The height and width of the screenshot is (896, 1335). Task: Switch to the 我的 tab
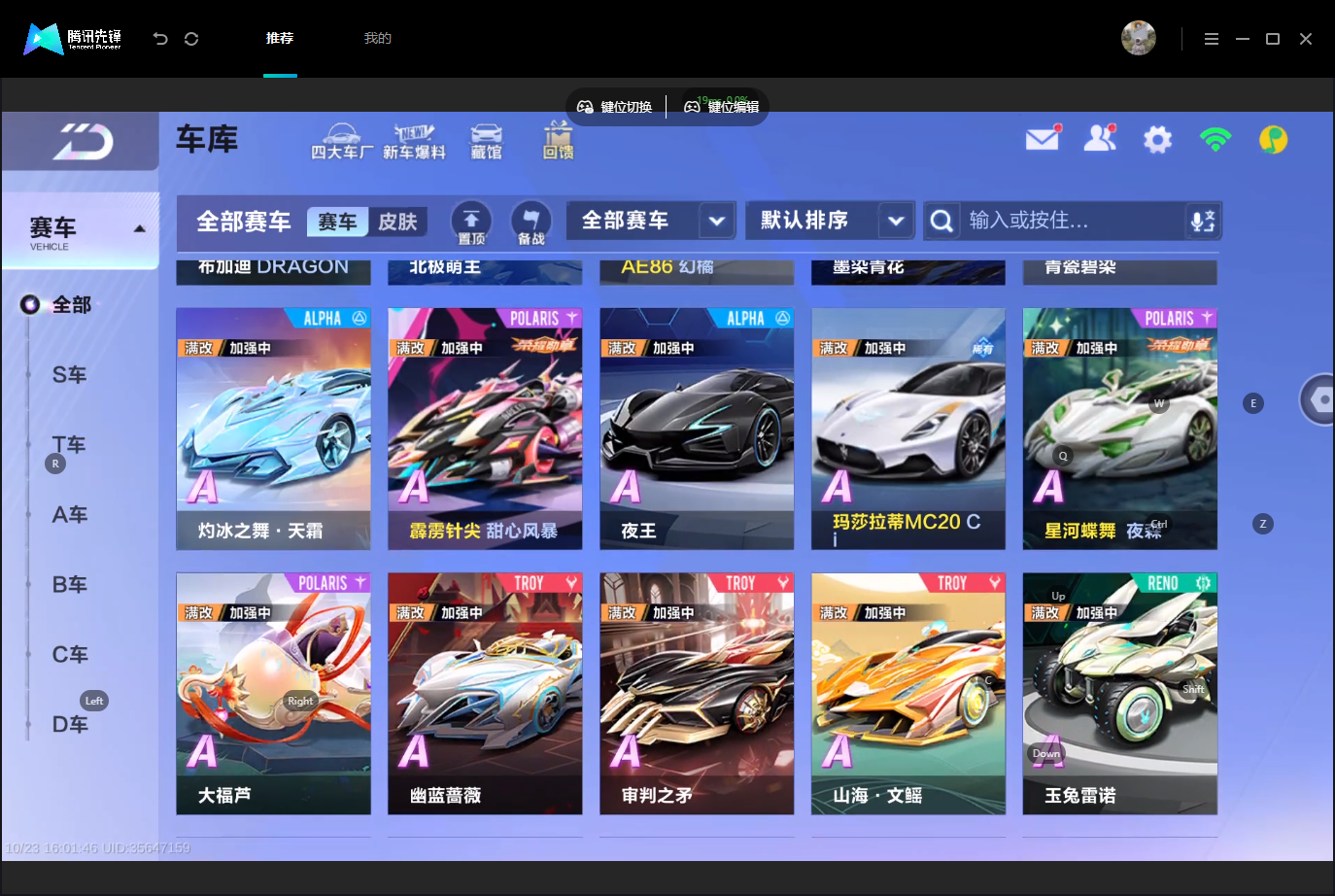coord(378,39)
